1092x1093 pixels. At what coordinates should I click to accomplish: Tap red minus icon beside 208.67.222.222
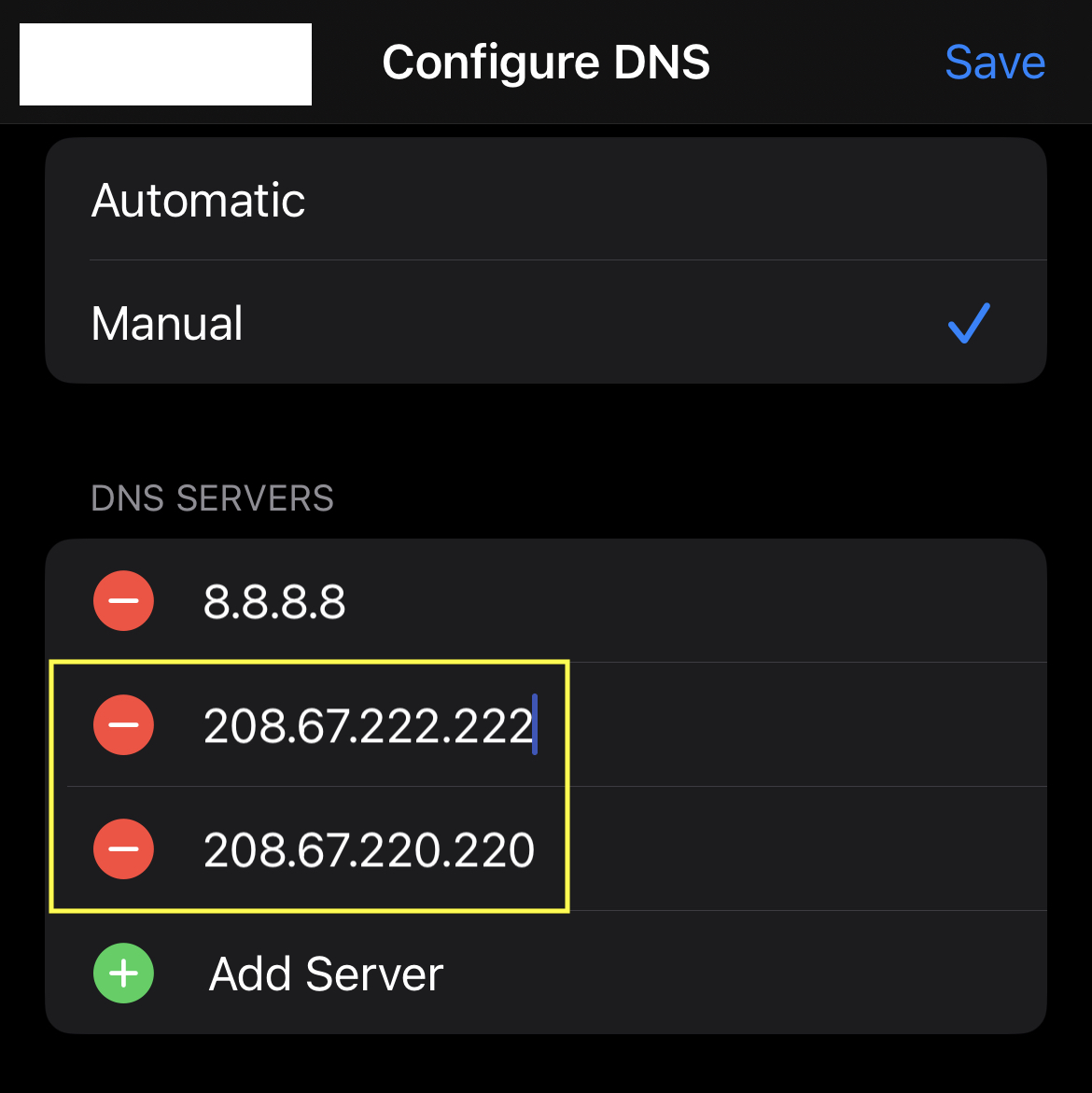click(123, 724)
